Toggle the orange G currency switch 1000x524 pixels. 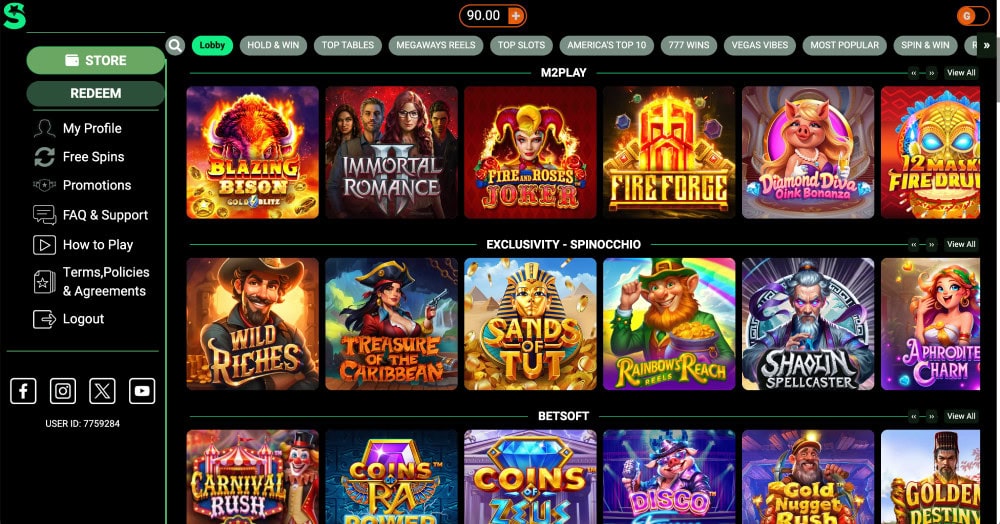[x=973, y=16]
